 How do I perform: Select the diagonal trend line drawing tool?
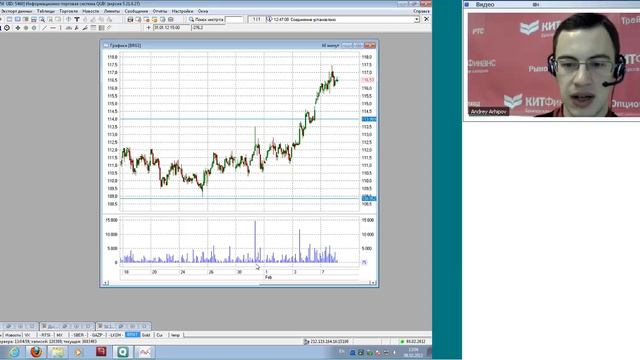click(44, 28)
